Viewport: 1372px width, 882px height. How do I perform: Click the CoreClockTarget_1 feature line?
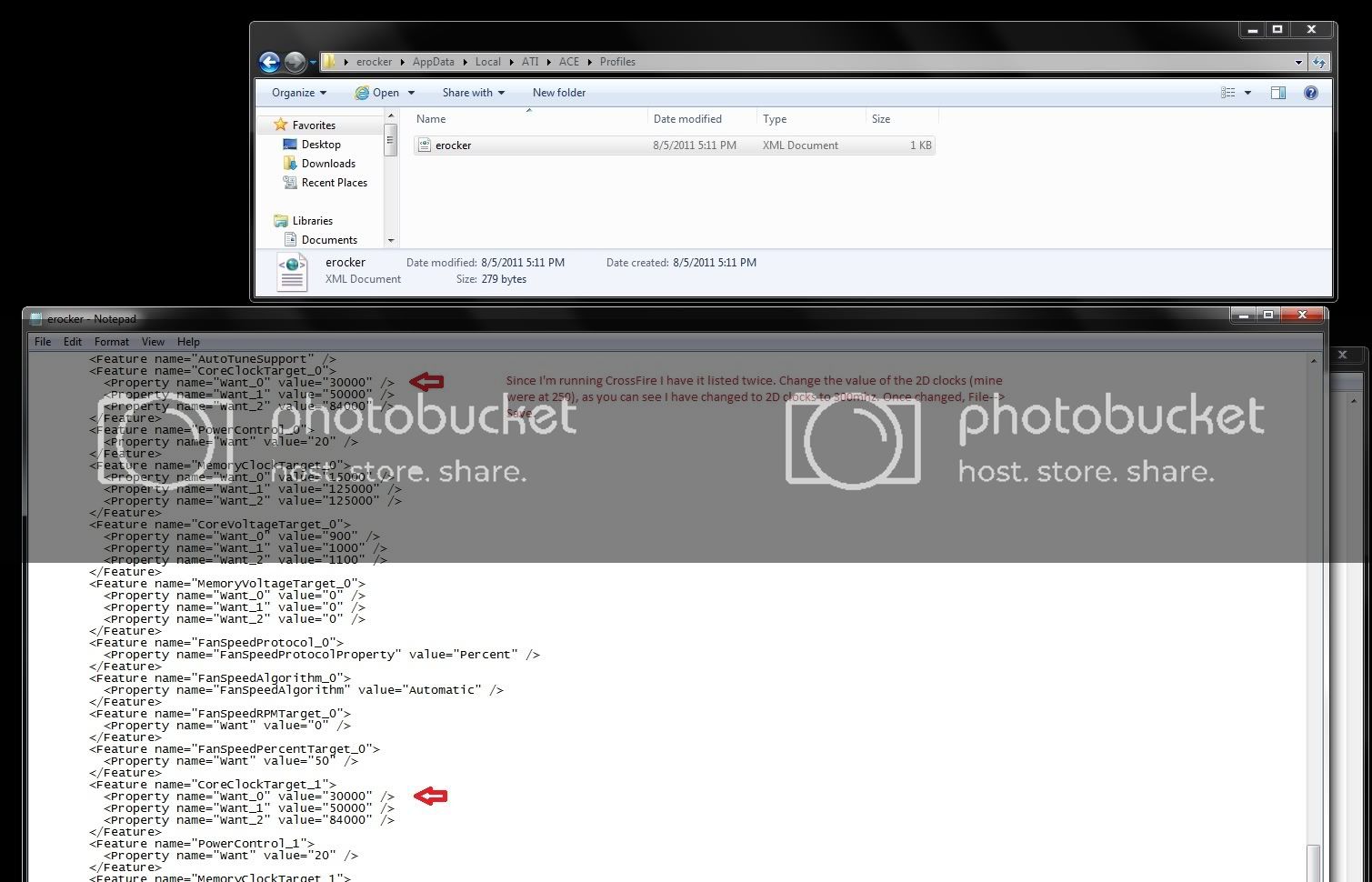tap(213, 785)
